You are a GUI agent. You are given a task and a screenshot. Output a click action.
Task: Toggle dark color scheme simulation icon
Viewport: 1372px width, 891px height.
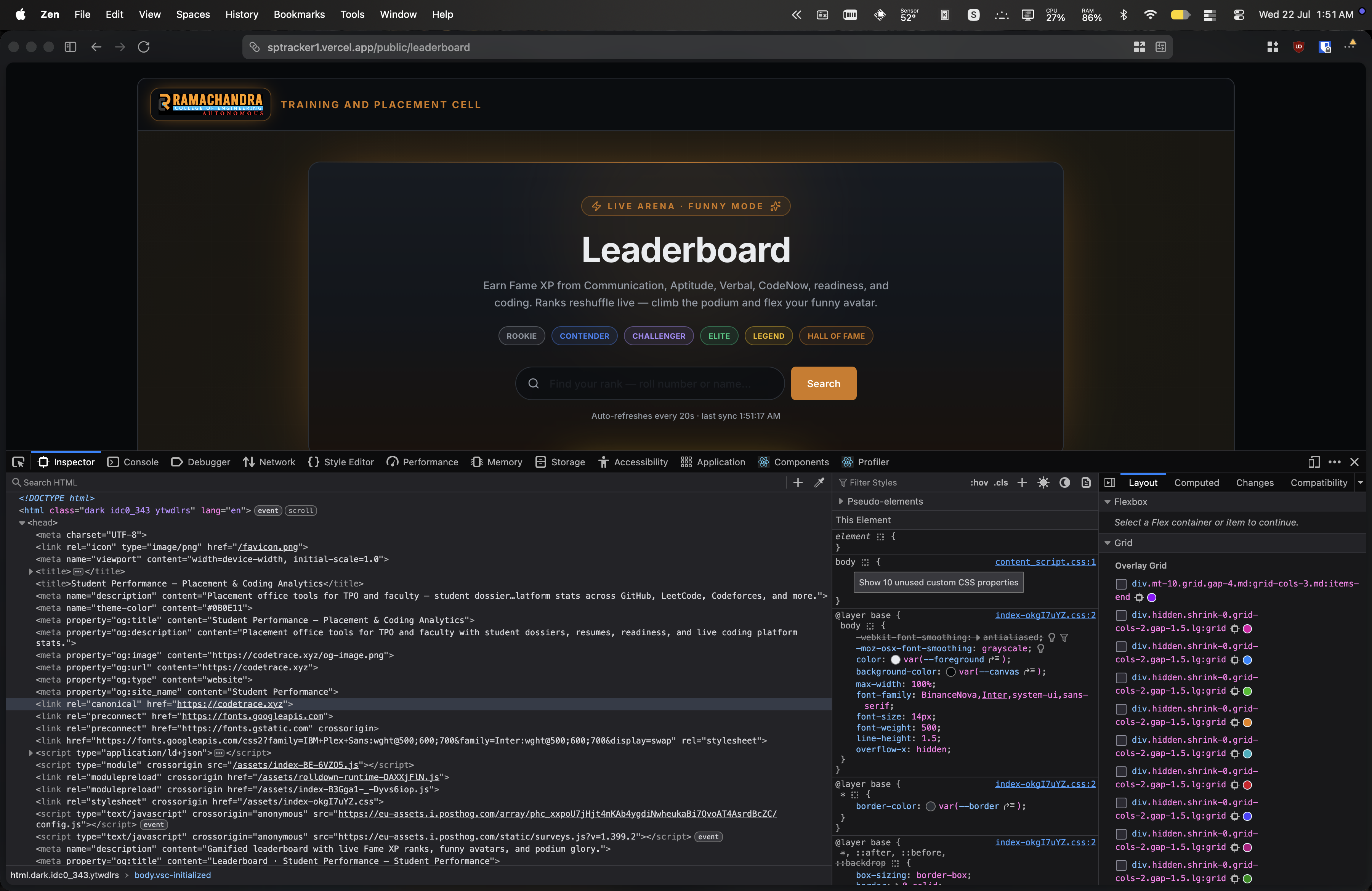point(1065,482)
